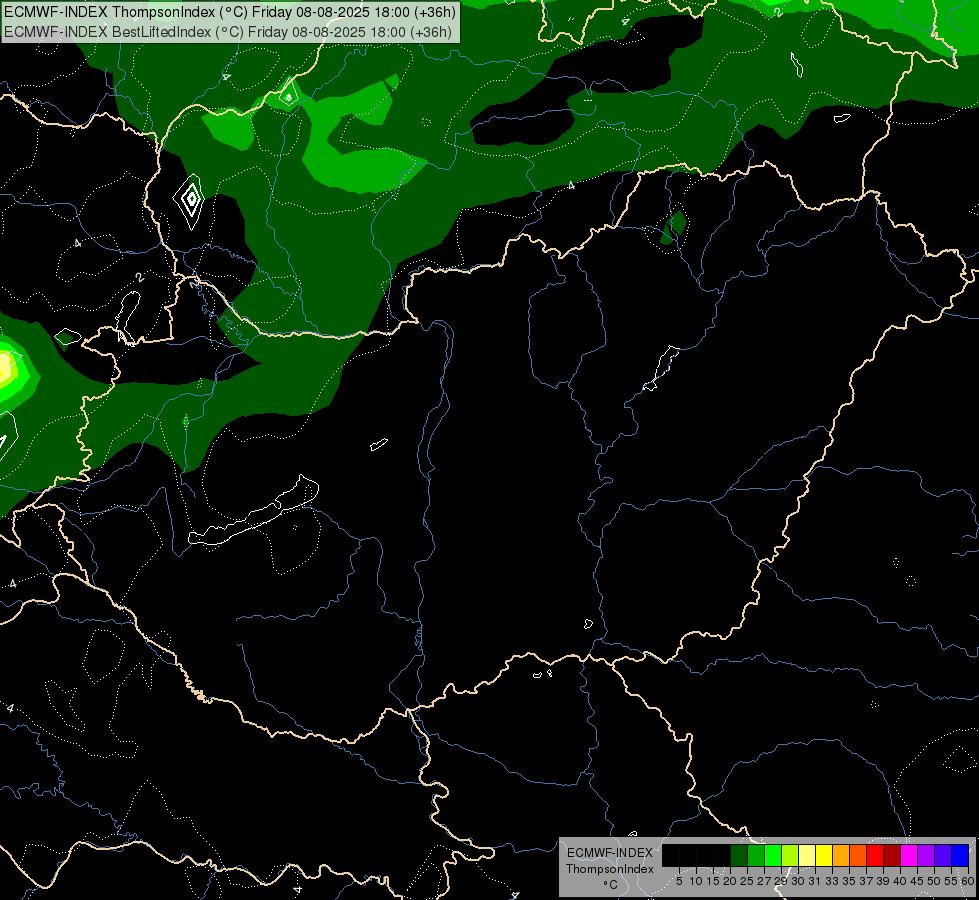This screenshot has height=900, width=979.
Task: Pick the yellow 31–33 legend swatch
Action: (x=824, y=855)
